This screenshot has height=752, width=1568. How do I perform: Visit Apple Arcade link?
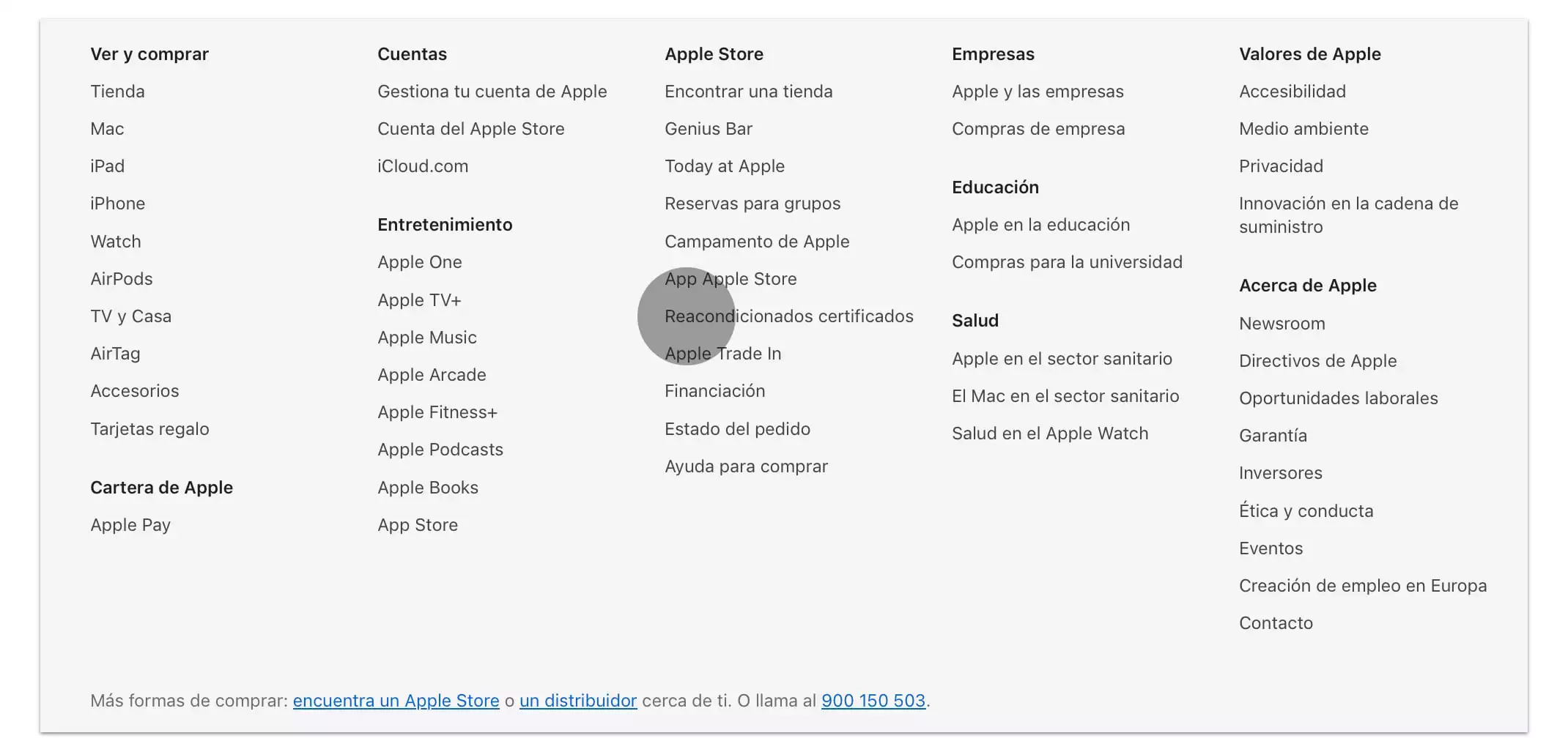click(x=432, y=375)
